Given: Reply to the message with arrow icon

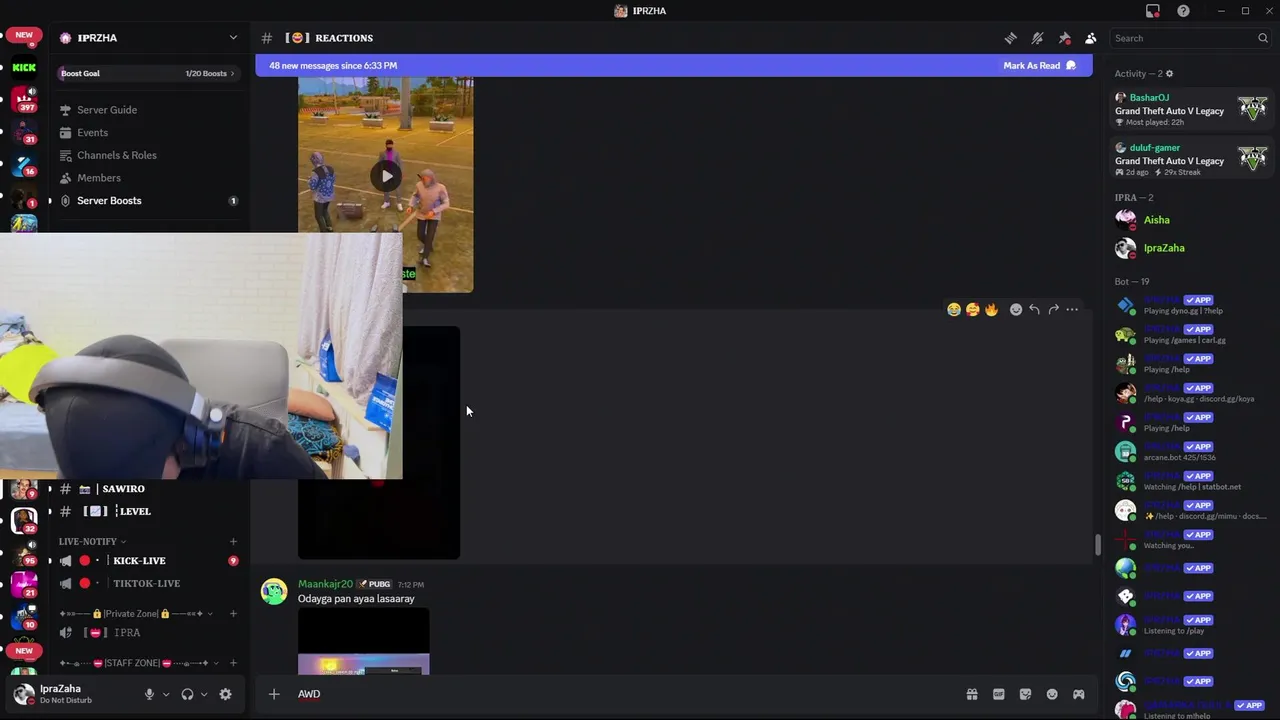Looking at the screenshot, I should point(1034,310).
